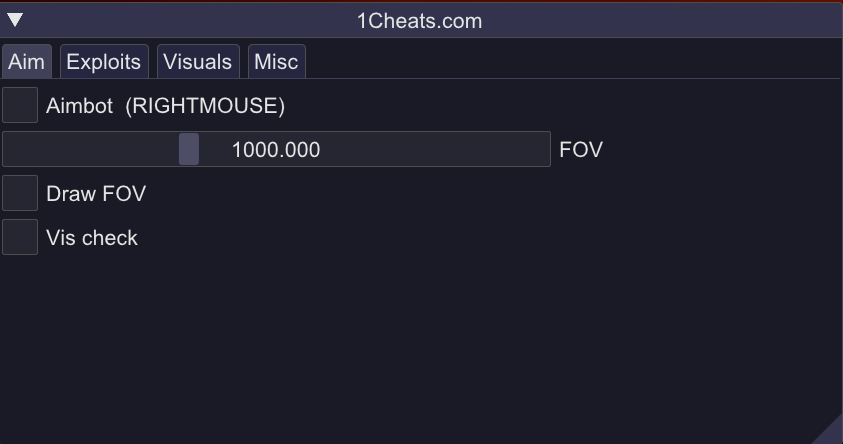Click the far right end of the FOV slider
Image resolution: width=843 pixels, height=444 pixels.
(x=541, y=149)
